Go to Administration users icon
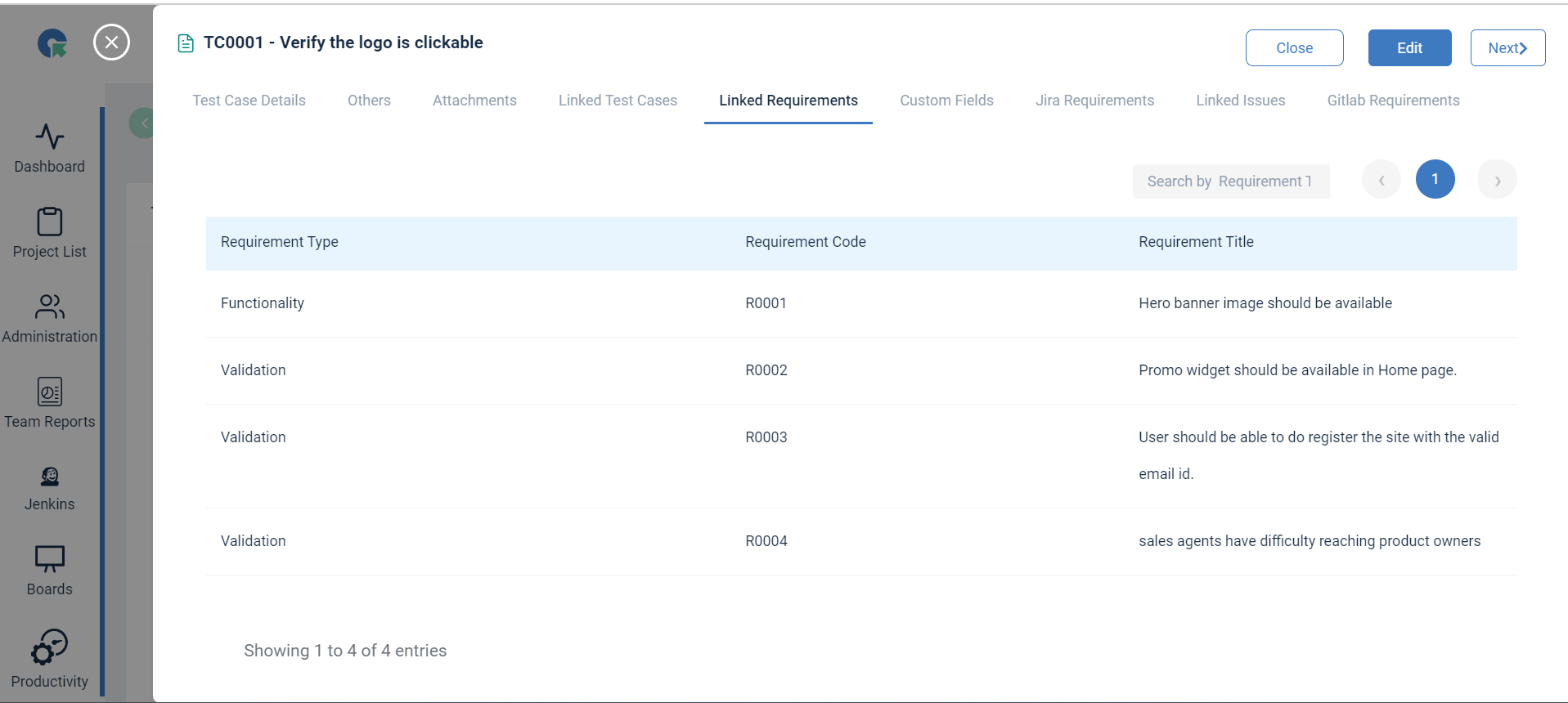1568x703 pixels. point(50,307)
